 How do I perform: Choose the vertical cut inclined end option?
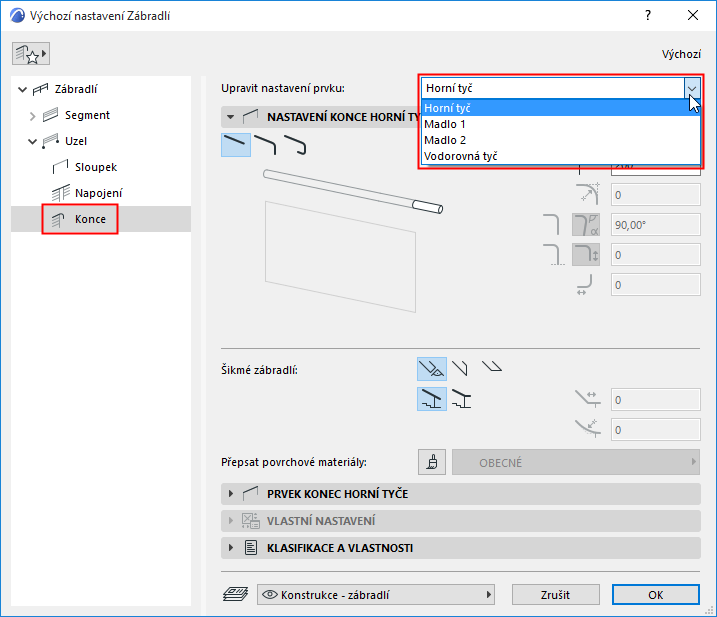click(460, 369)
